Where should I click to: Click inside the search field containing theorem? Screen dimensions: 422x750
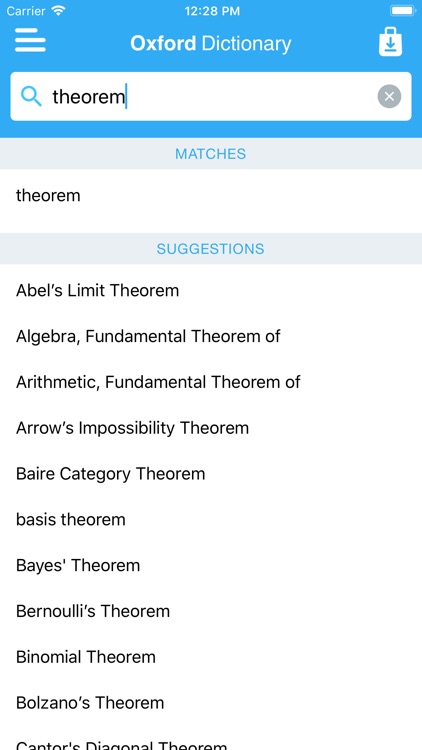pos(211,96)
